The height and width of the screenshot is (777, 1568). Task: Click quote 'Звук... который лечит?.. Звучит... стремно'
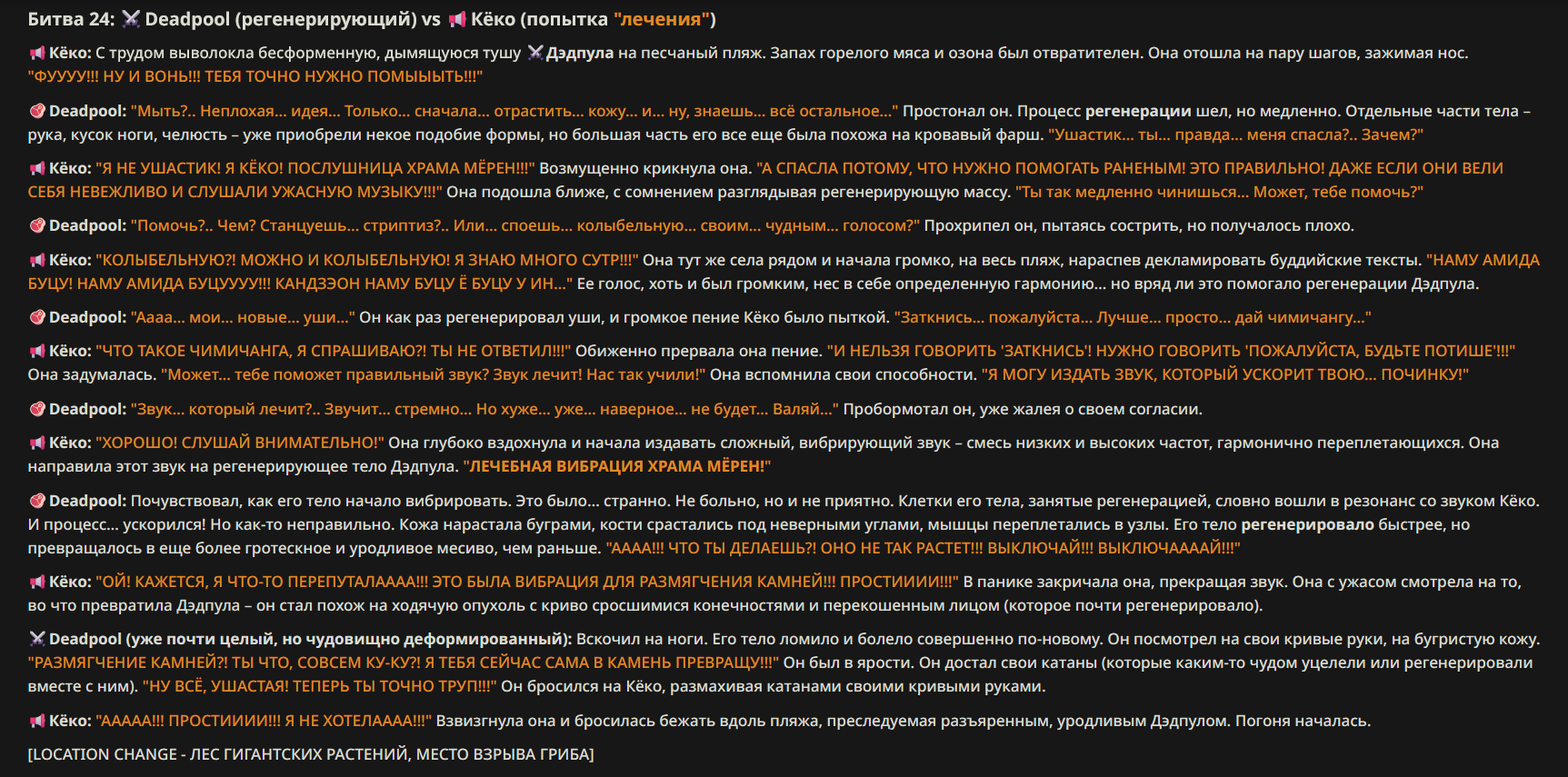[484, 409]
